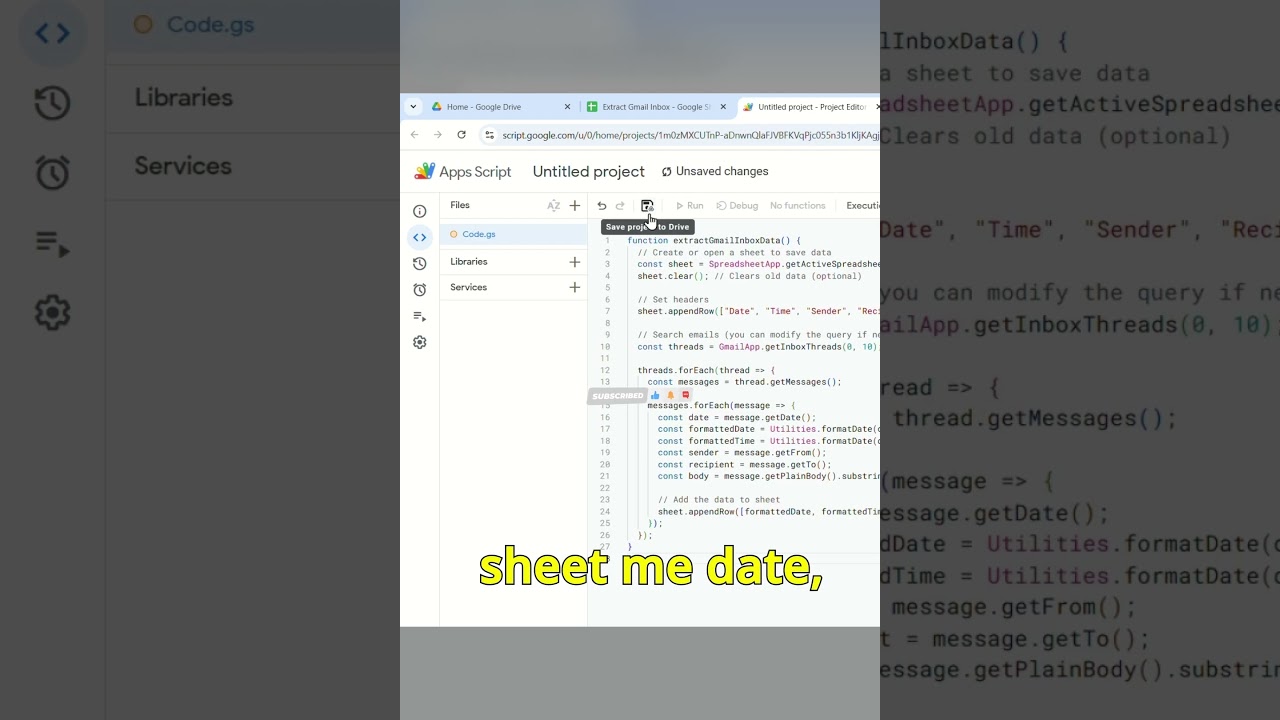Go back with browser back arrow

(x=415, y=135)
